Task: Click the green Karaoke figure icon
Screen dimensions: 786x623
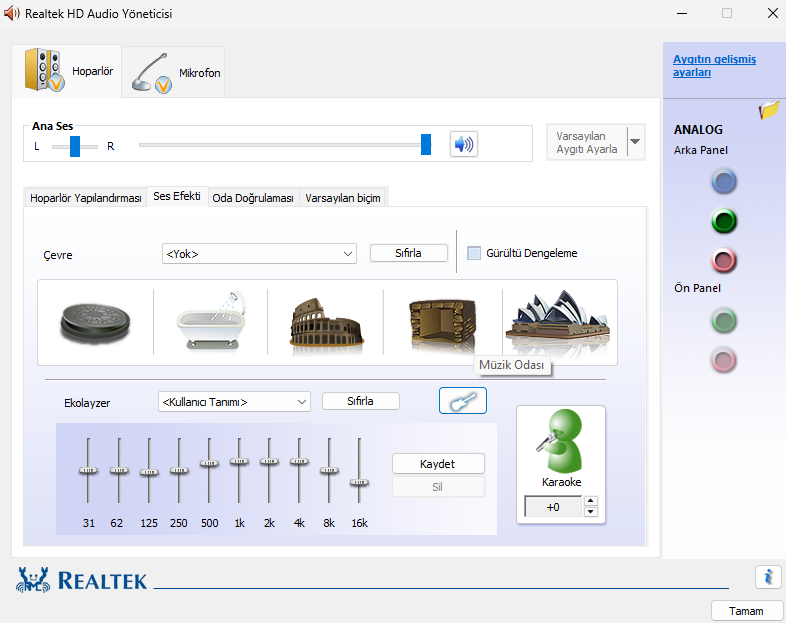Action: (561, 441)
